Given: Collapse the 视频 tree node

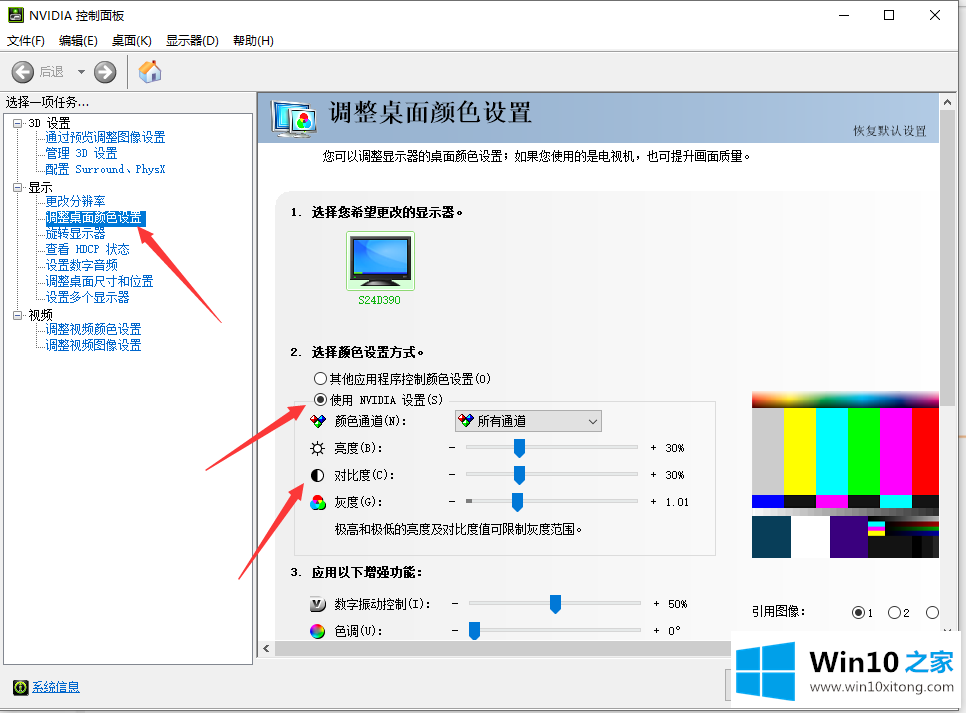Looking at the screenshot, I should point(18,315).
